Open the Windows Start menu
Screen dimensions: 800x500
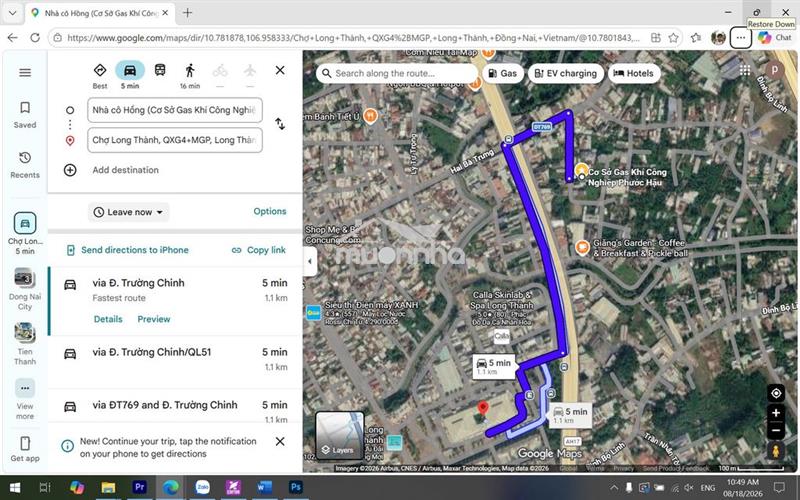[15, 488]
